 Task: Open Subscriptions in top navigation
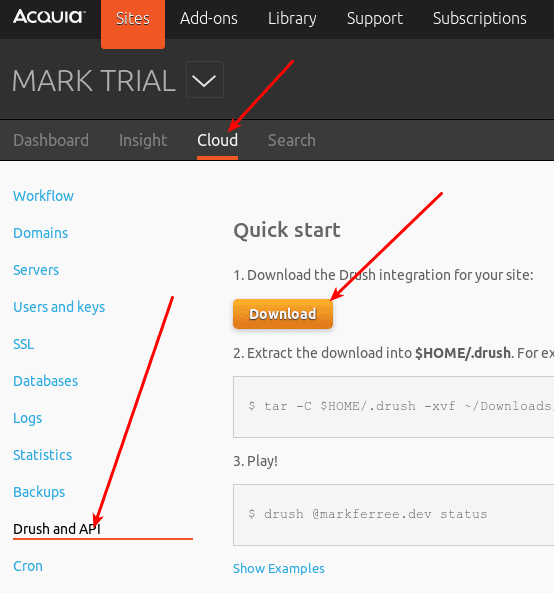(x=480, y=19)
